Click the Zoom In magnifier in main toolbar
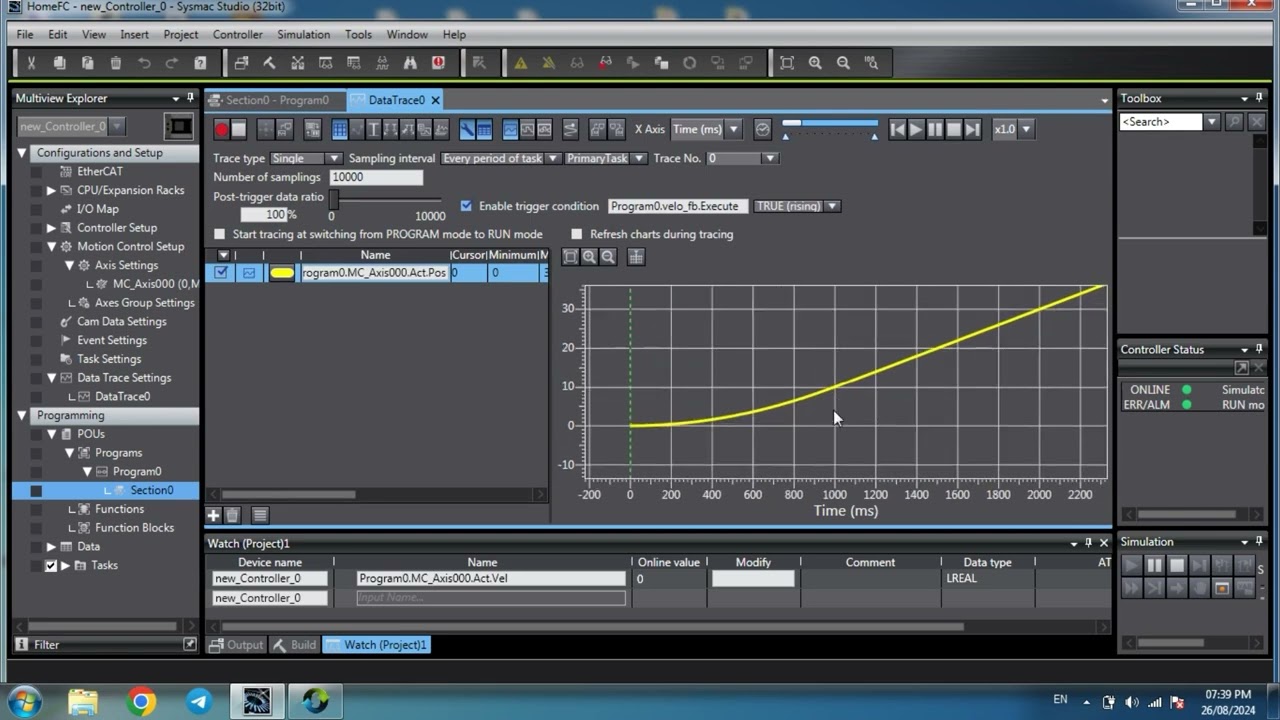This screenshot has height=720, width=1280. [815, 63]
